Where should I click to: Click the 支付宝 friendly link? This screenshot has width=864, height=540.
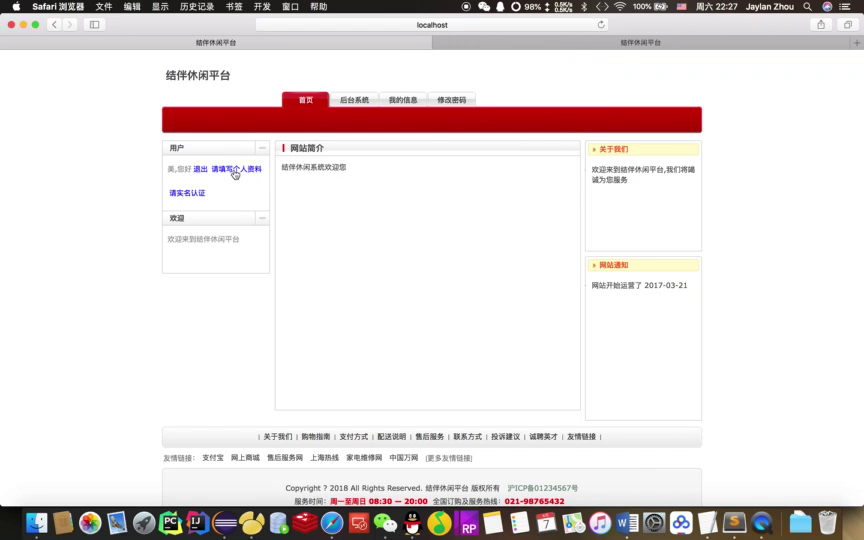click(213, 458)
